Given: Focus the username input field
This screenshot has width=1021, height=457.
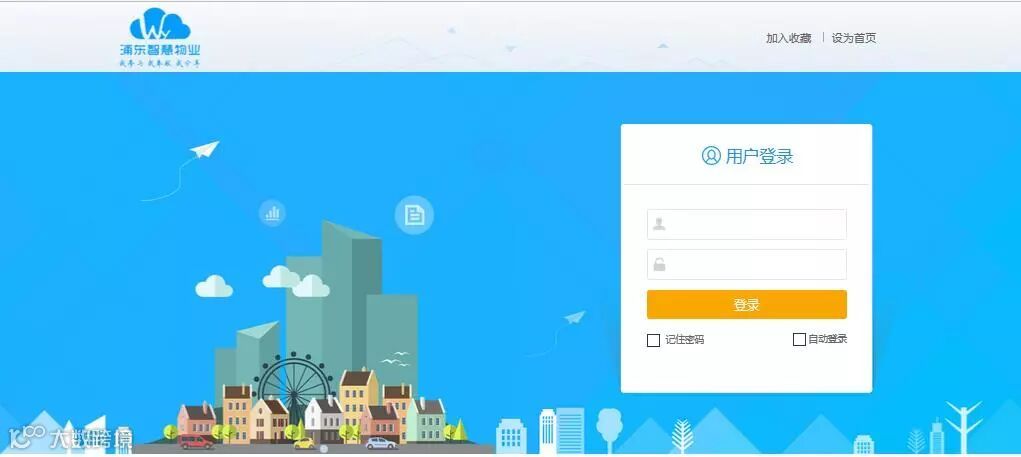Looking at the screenshot, I should tap(747, 225).
